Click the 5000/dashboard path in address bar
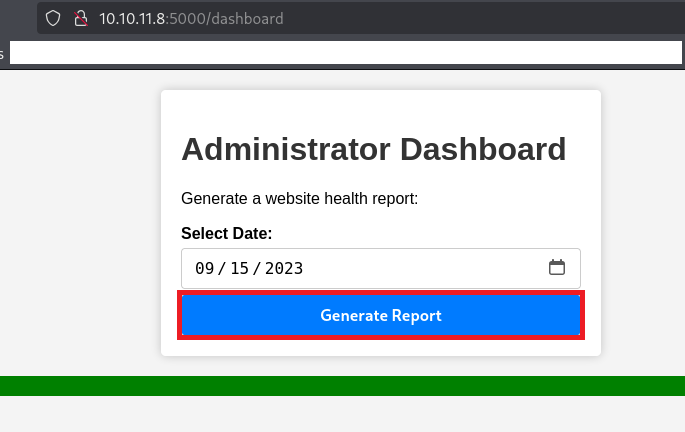 tap(229, 18)
